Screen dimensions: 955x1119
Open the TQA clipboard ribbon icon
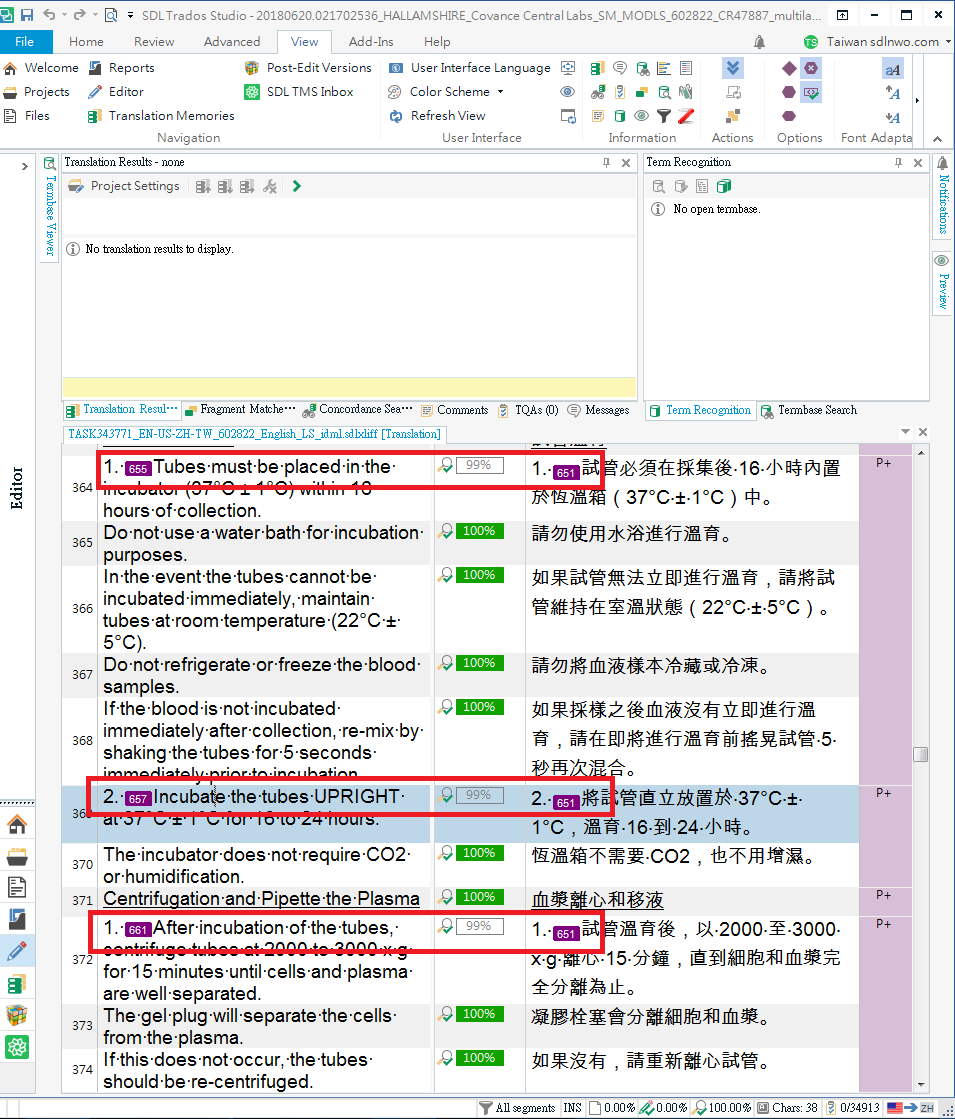[620, 92]
